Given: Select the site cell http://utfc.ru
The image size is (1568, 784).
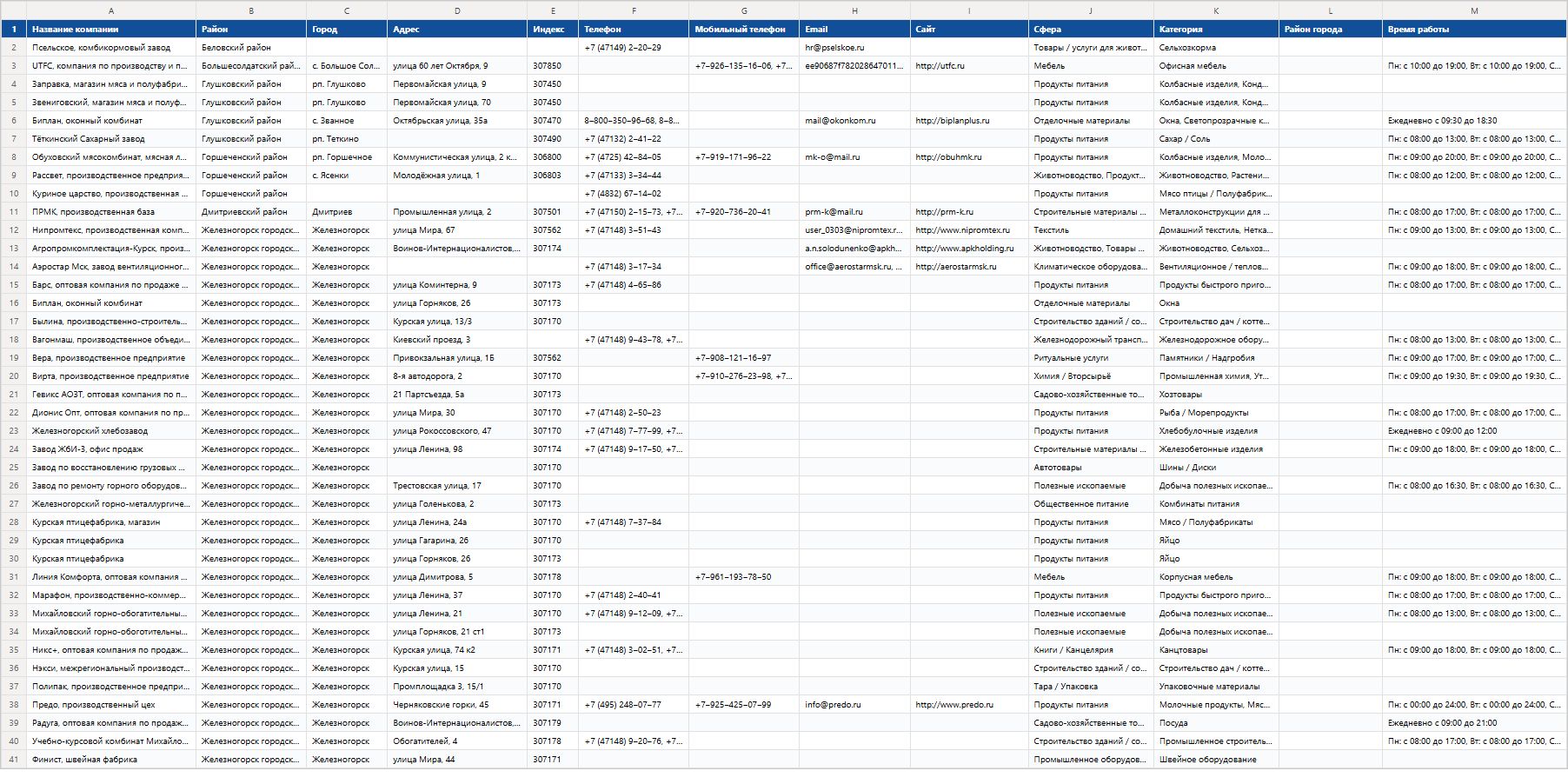Looking at the screenshot, I should [969, 66].
